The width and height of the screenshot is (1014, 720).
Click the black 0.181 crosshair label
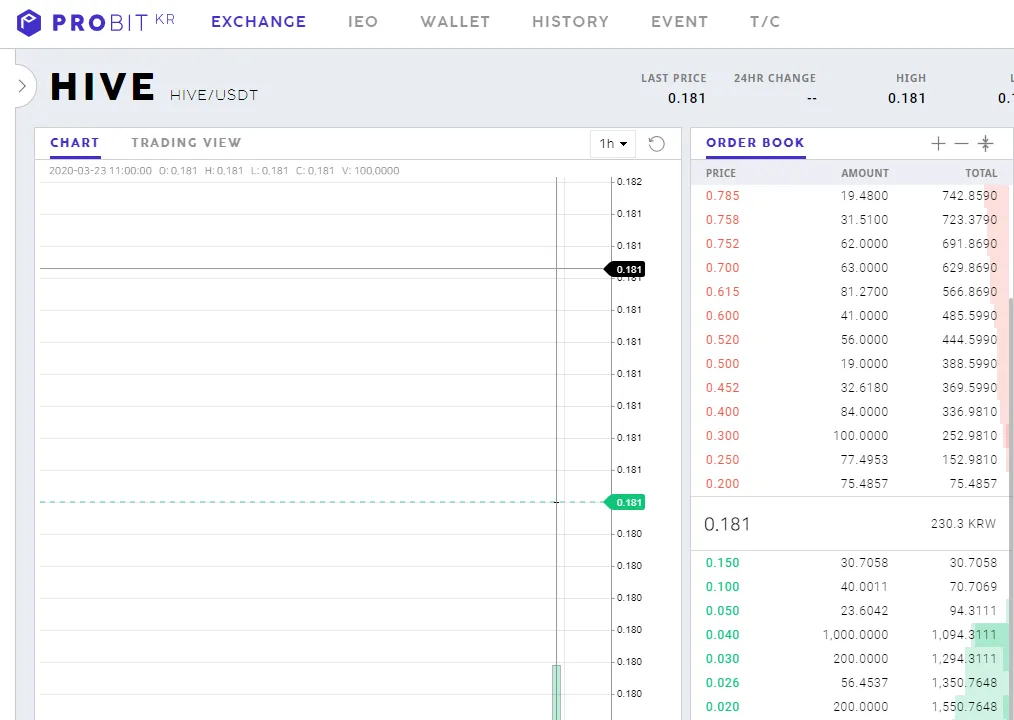(x=625, y=269)
